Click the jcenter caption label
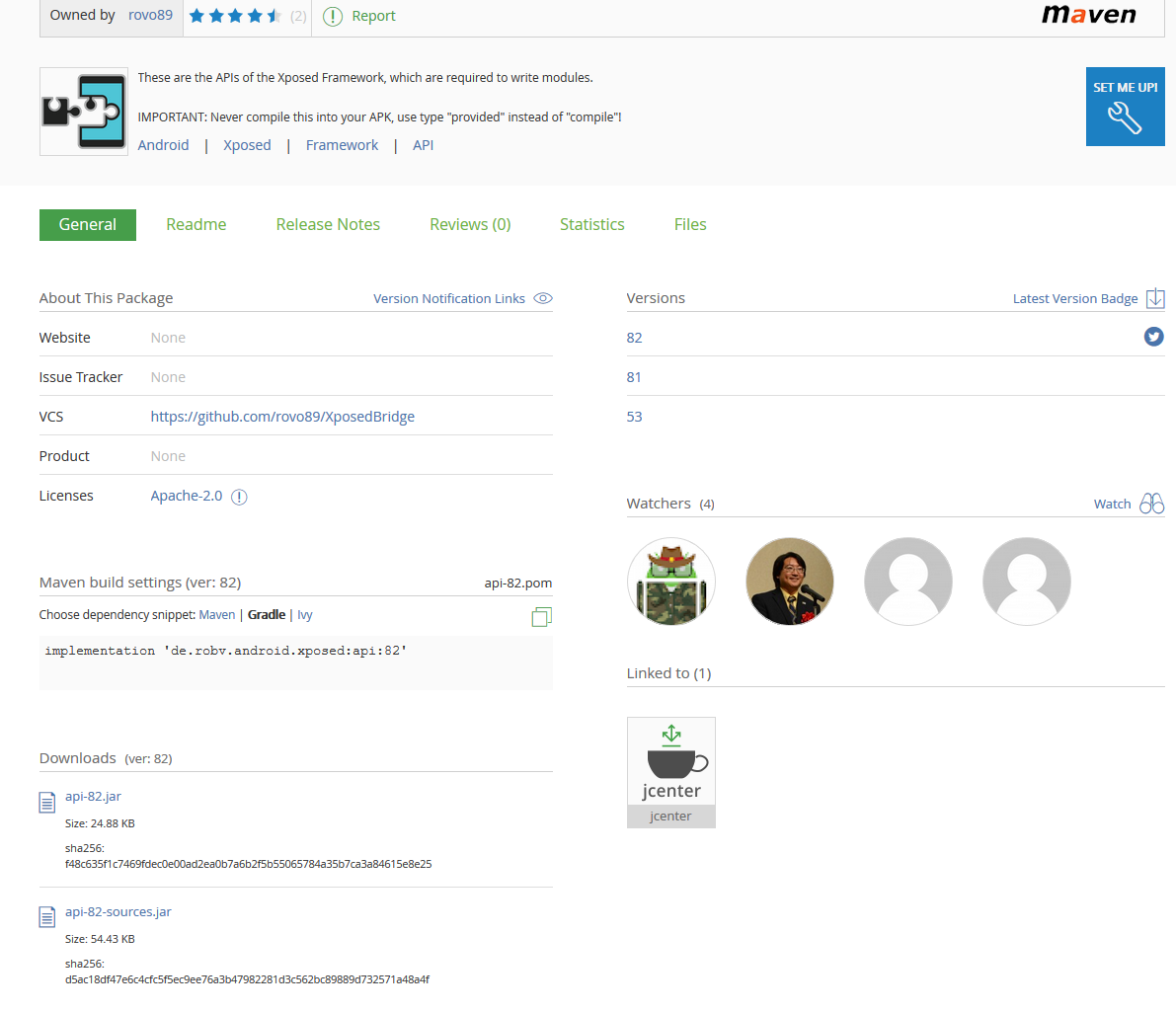Image resolution: width=1176 pixels, height=1012 pixels. coord(670,817)
